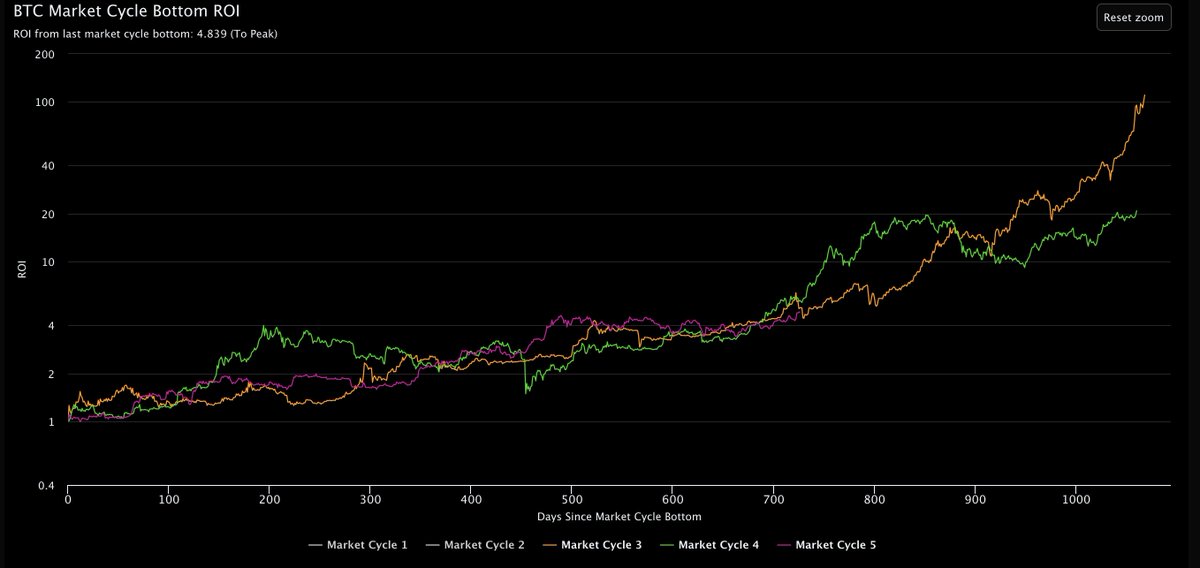
Task: Click the 900 x-axis tick label
Action: coord(975,499)
